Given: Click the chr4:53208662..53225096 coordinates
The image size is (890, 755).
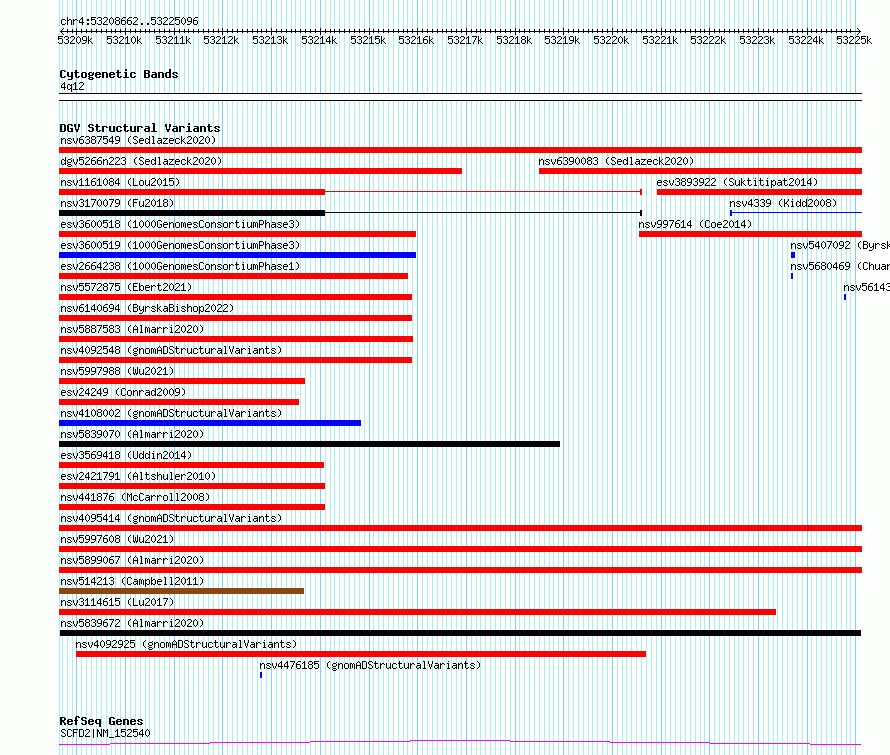Looking at the screenshot, I should pos(129,21).
